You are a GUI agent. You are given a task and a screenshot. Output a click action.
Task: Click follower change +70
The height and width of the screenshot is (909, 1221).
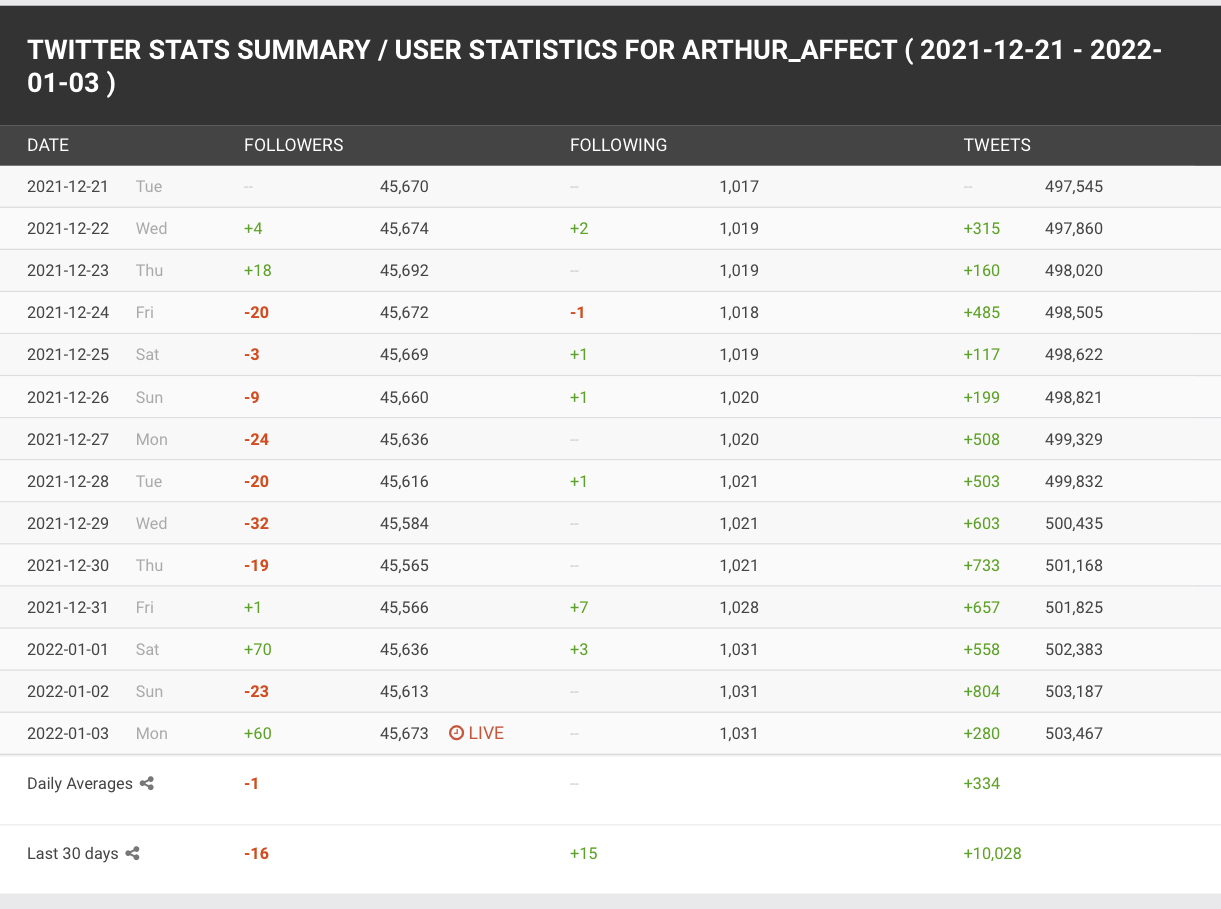click(258, 649)
